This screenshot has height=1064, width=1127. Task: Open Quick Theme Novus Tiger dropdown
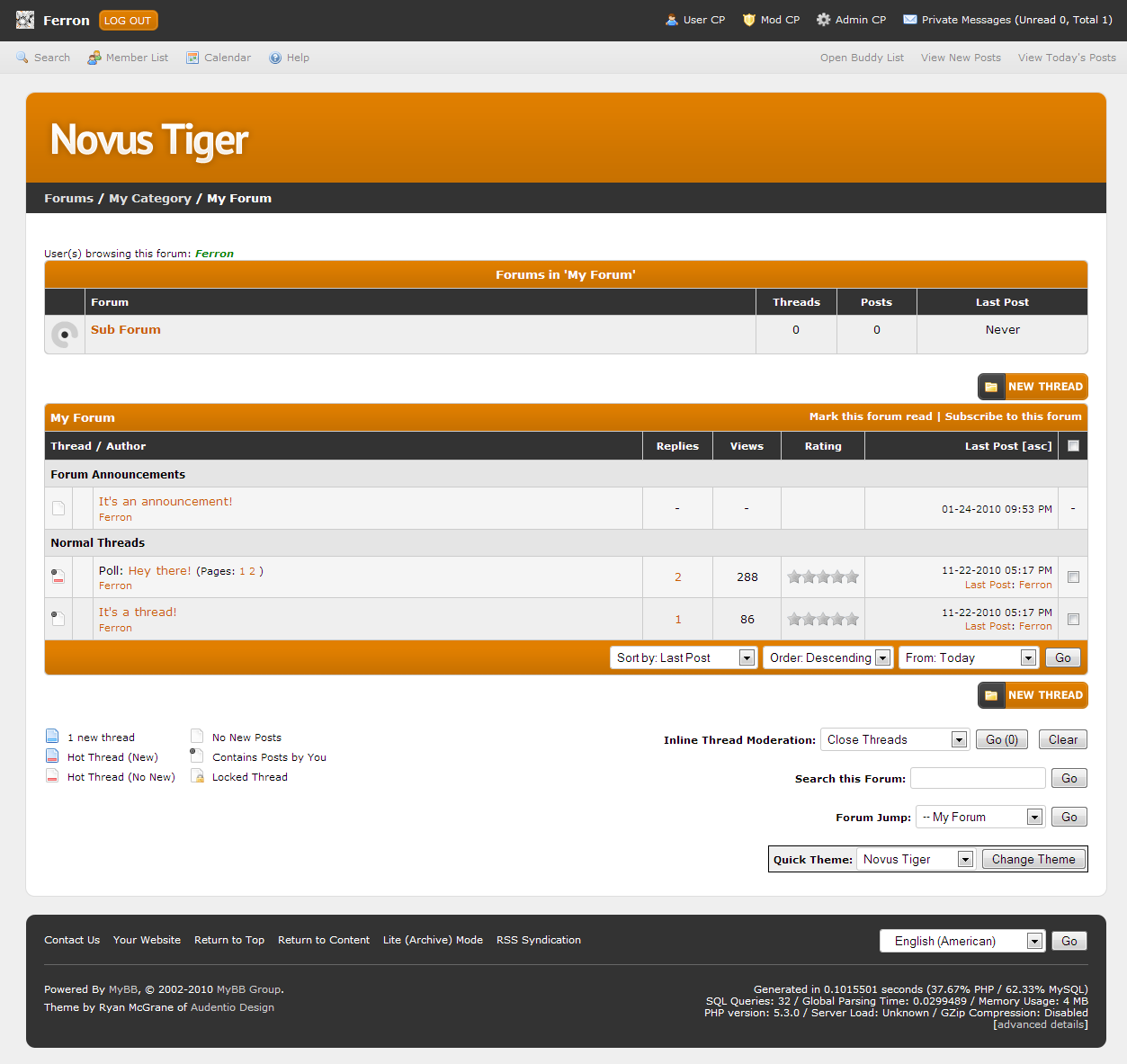click(916, 859)
